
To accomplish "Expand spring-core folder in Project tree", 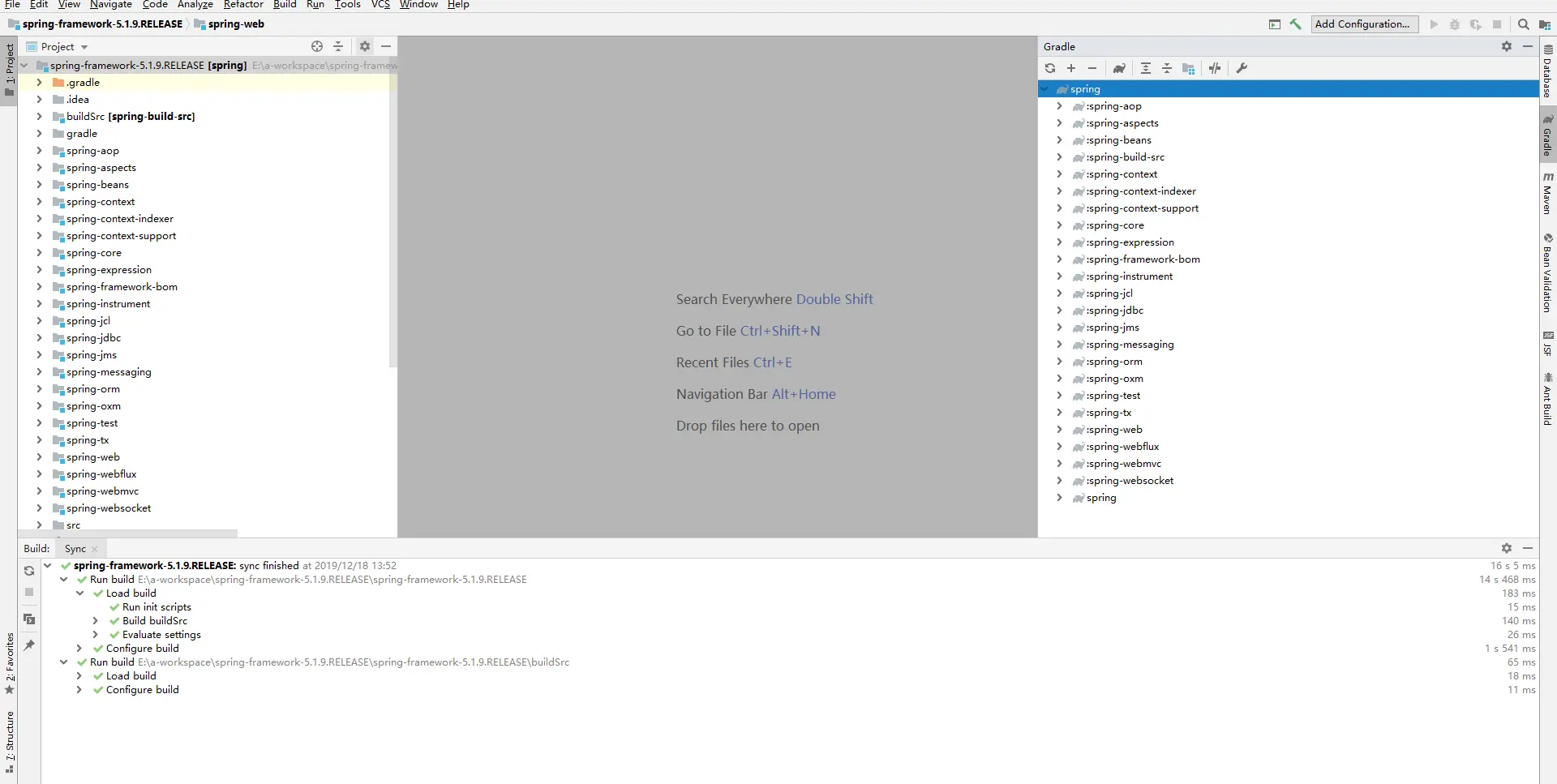I will 39,253.
